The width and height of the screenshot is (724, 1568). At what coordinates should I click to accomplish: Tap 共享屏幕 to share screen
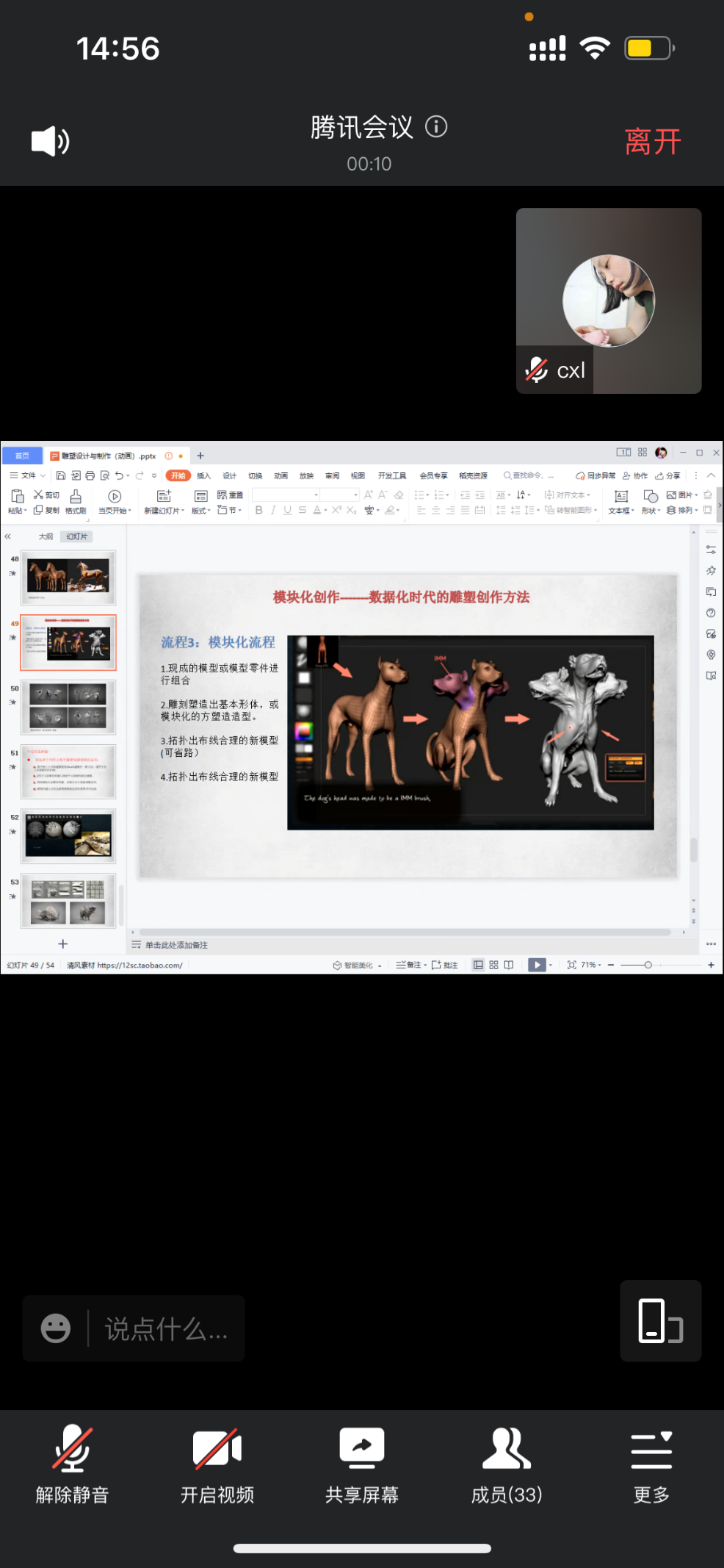point(362,1465)
